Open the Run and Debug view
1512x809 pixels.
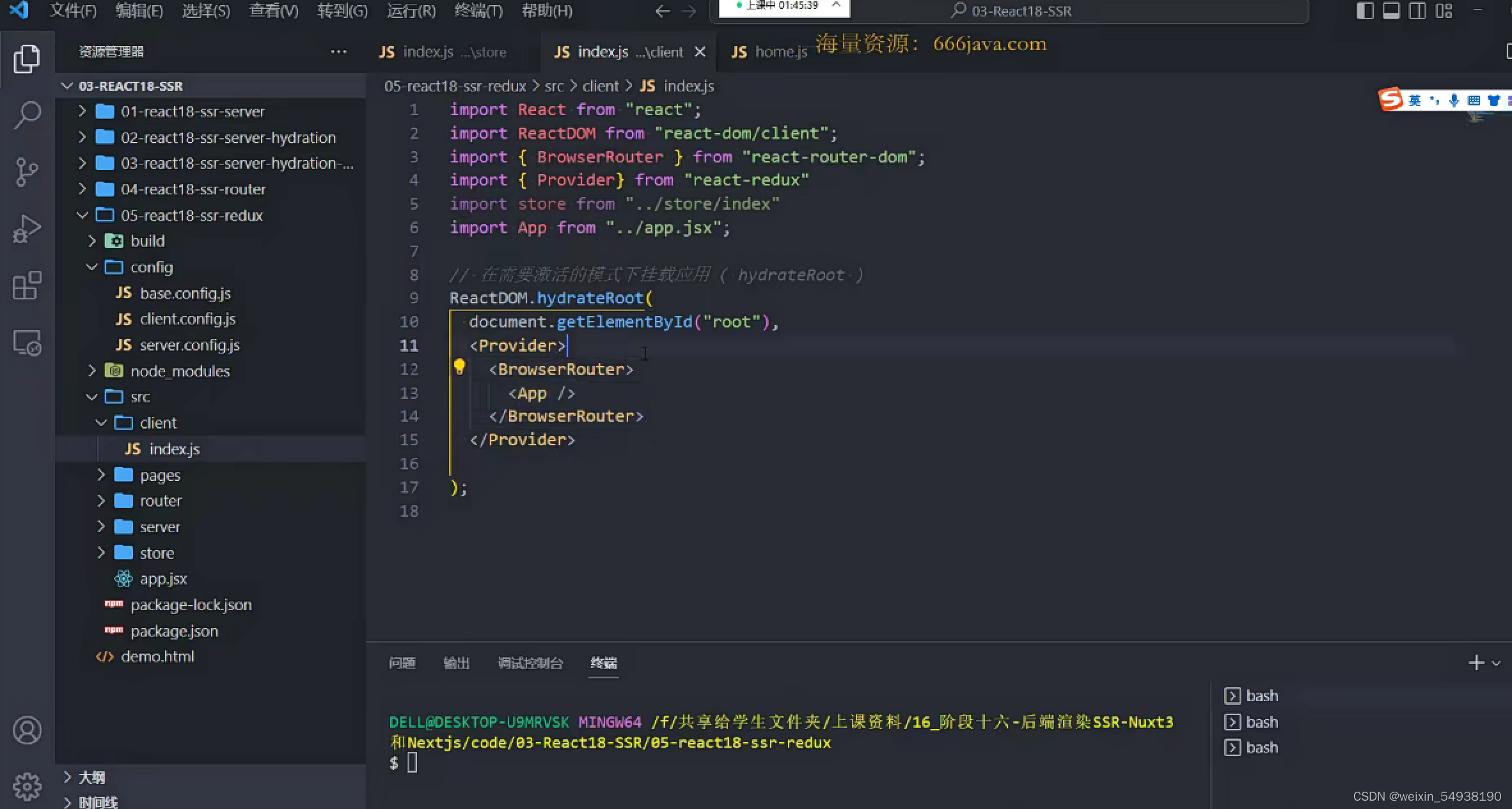[27, 229]
